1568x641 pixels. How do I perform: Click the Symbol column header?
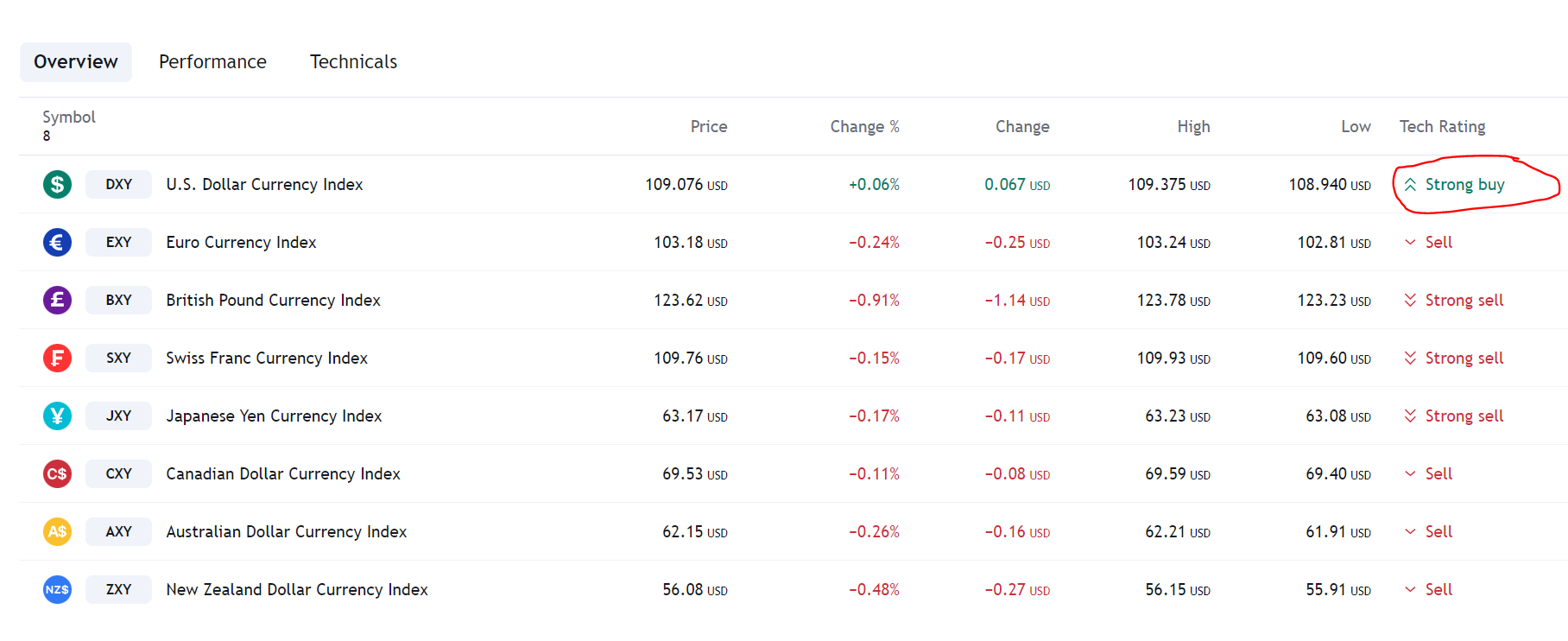(69, 117)
